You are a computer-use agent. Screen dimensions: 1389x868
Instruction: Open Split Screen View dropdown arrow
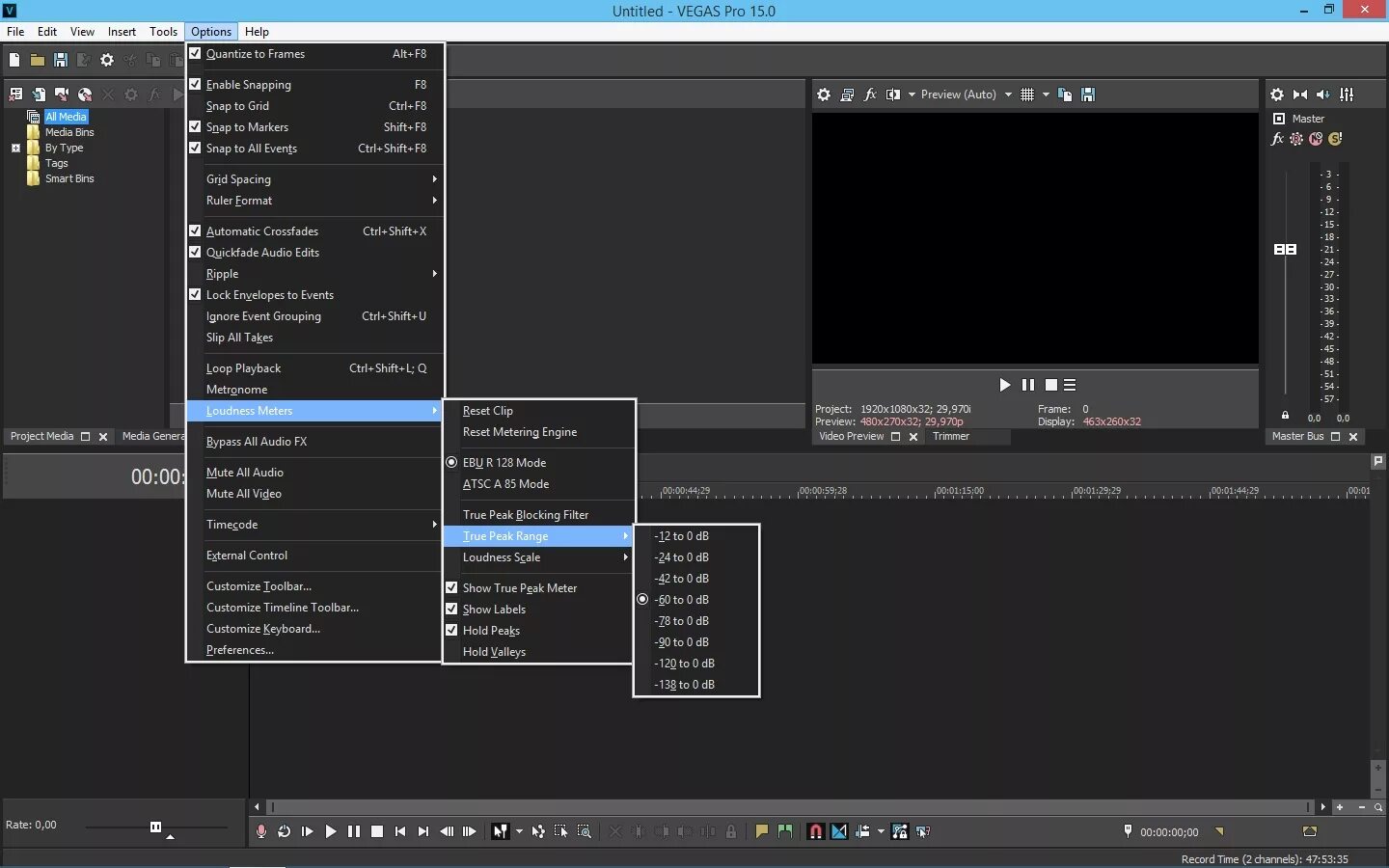click(912, 95)
